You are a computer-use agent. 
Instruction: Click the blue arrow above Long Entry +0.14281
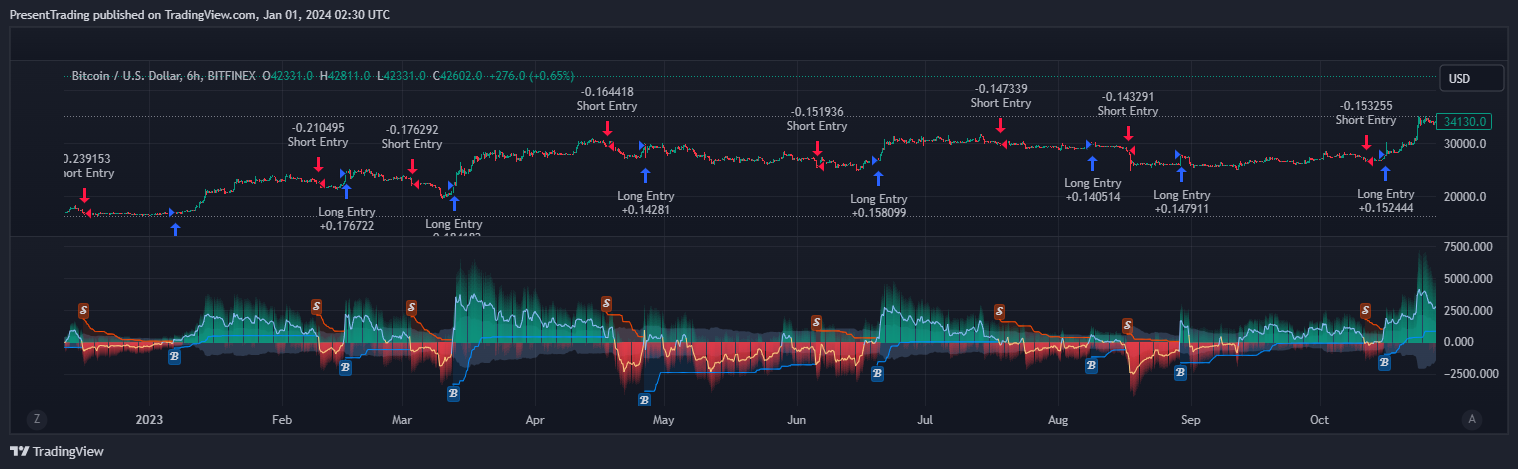point(646,175)
